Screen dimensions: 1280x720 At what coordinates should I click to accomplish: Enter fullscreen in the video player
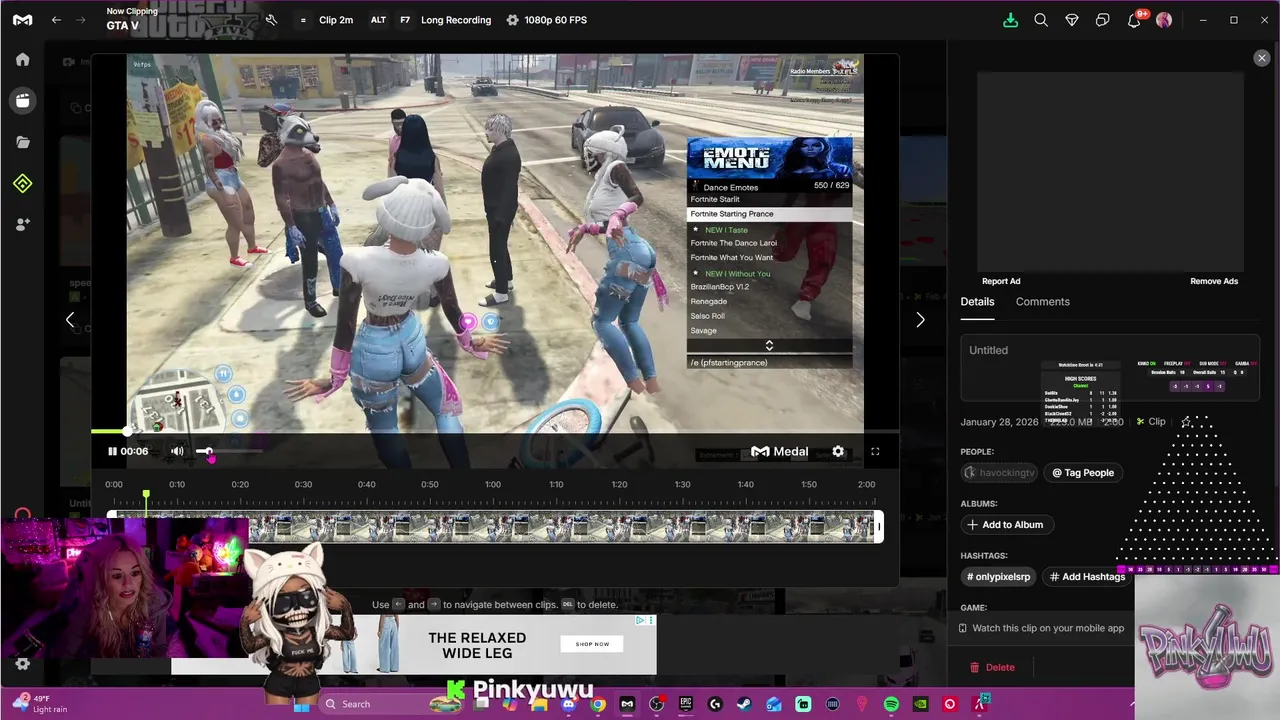pyautogui.click(x=875, y=451)
